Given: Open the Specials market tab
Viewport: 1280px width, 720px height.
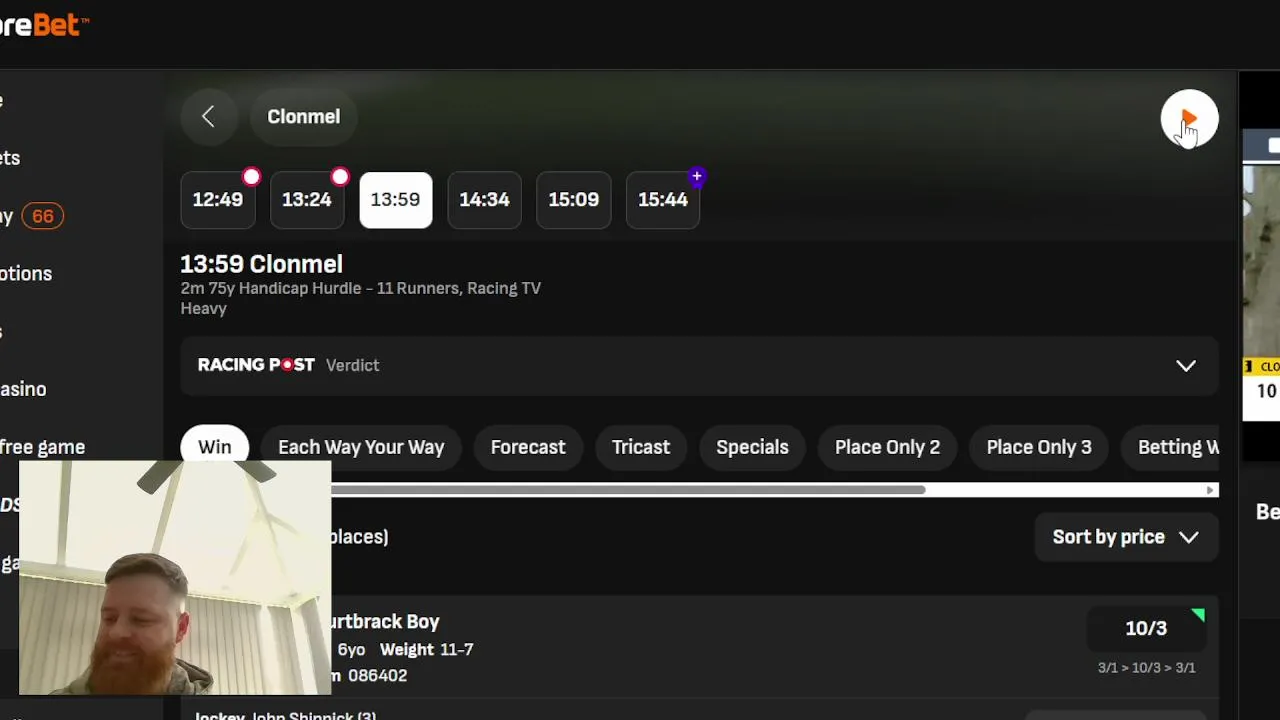Looking at the screenshot, I should (x=752, y=447).
